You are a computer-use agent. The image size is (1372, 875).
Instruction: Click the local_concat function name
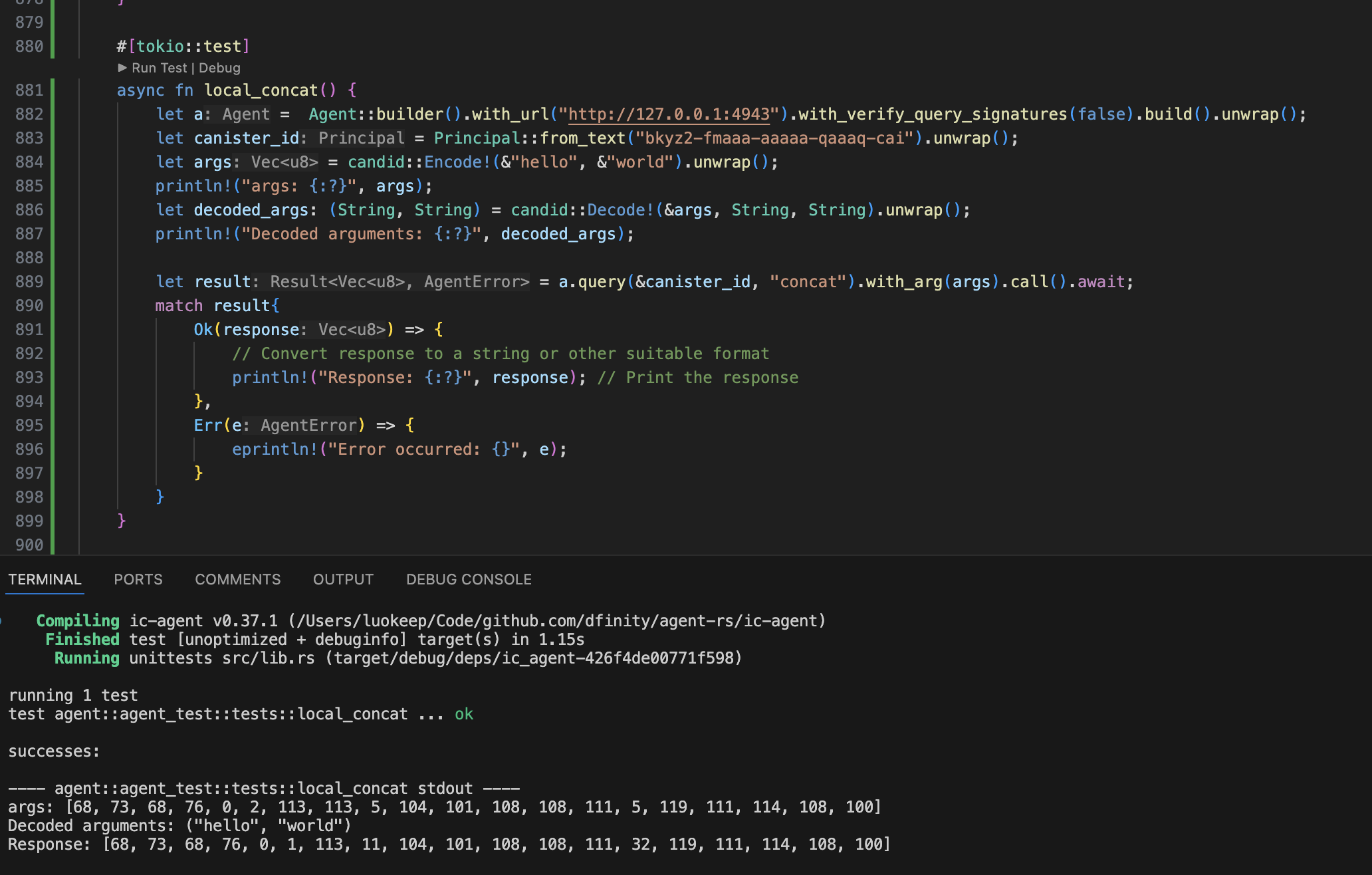261,90
